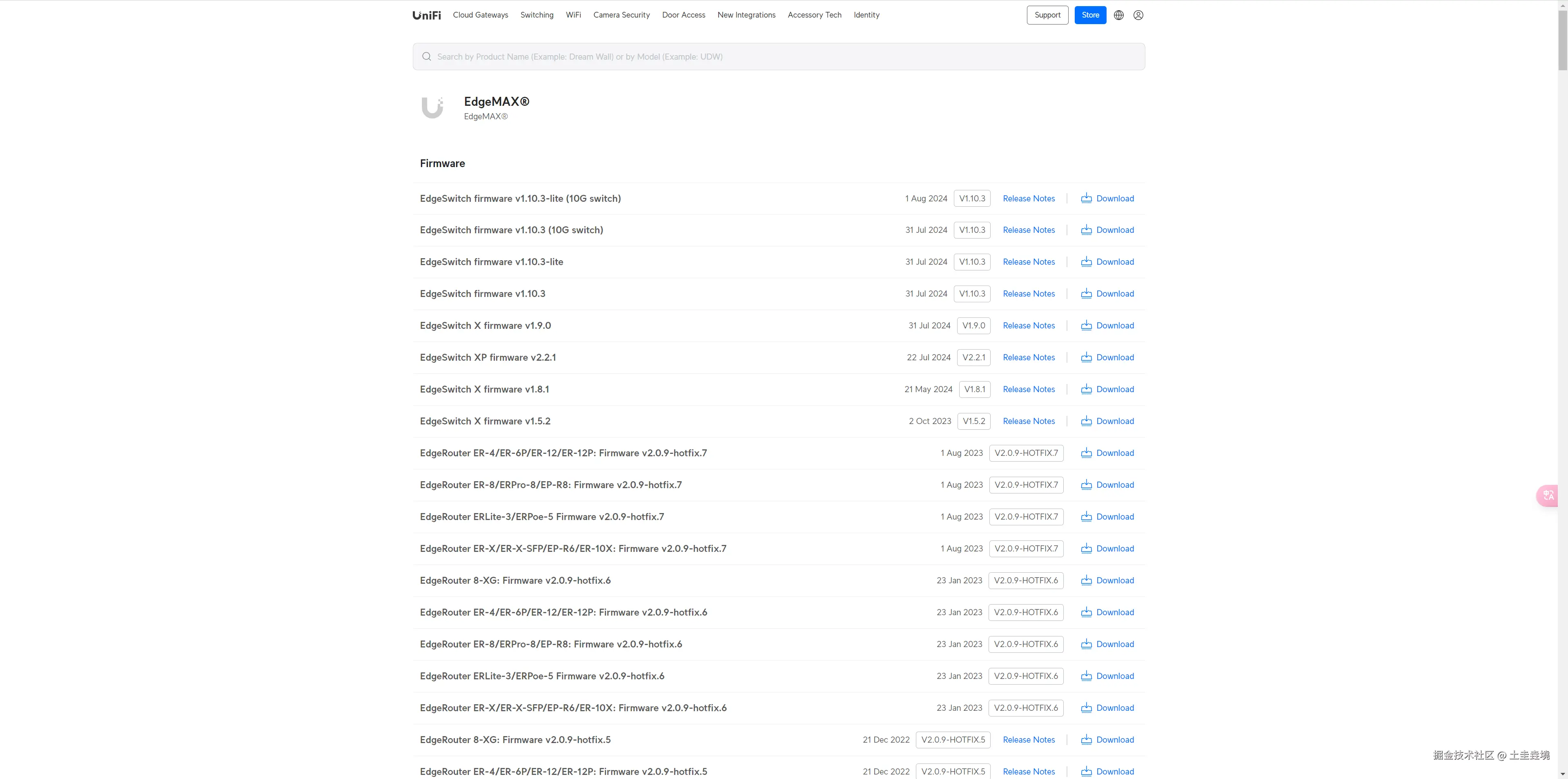This screenshot has width=1568, height=779.
Task: Open the user account icon
Action: (1138, 15)
